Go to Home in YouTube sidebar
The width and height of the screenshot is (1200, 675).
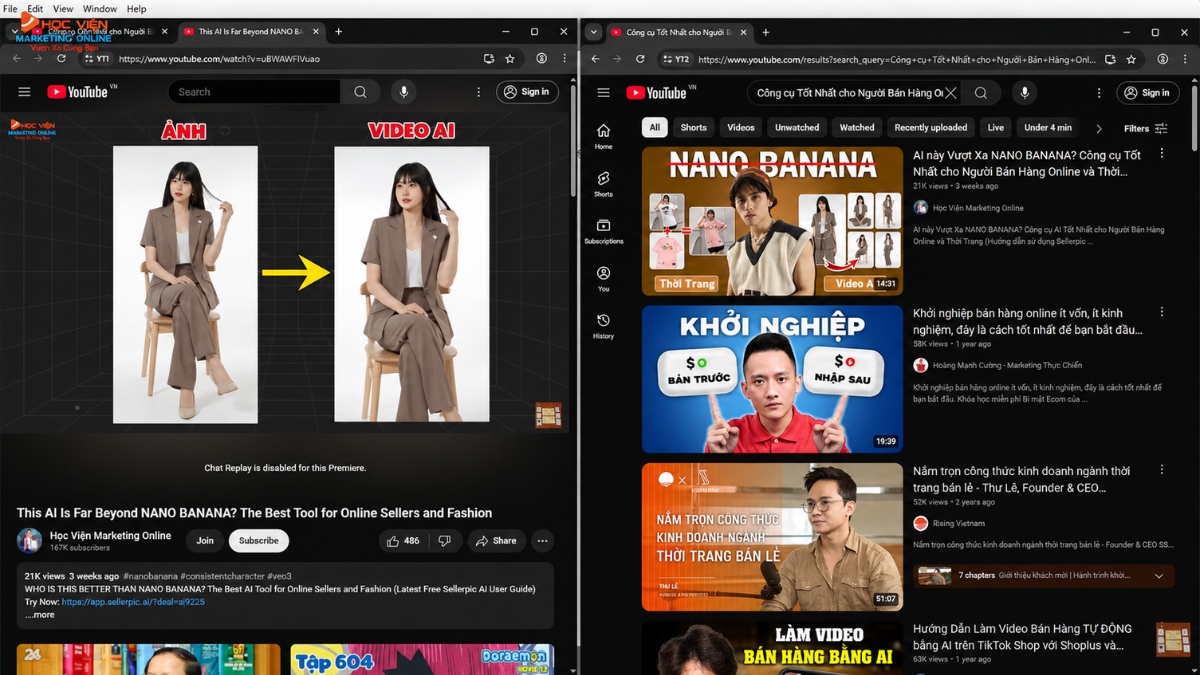tap(603, 136)
